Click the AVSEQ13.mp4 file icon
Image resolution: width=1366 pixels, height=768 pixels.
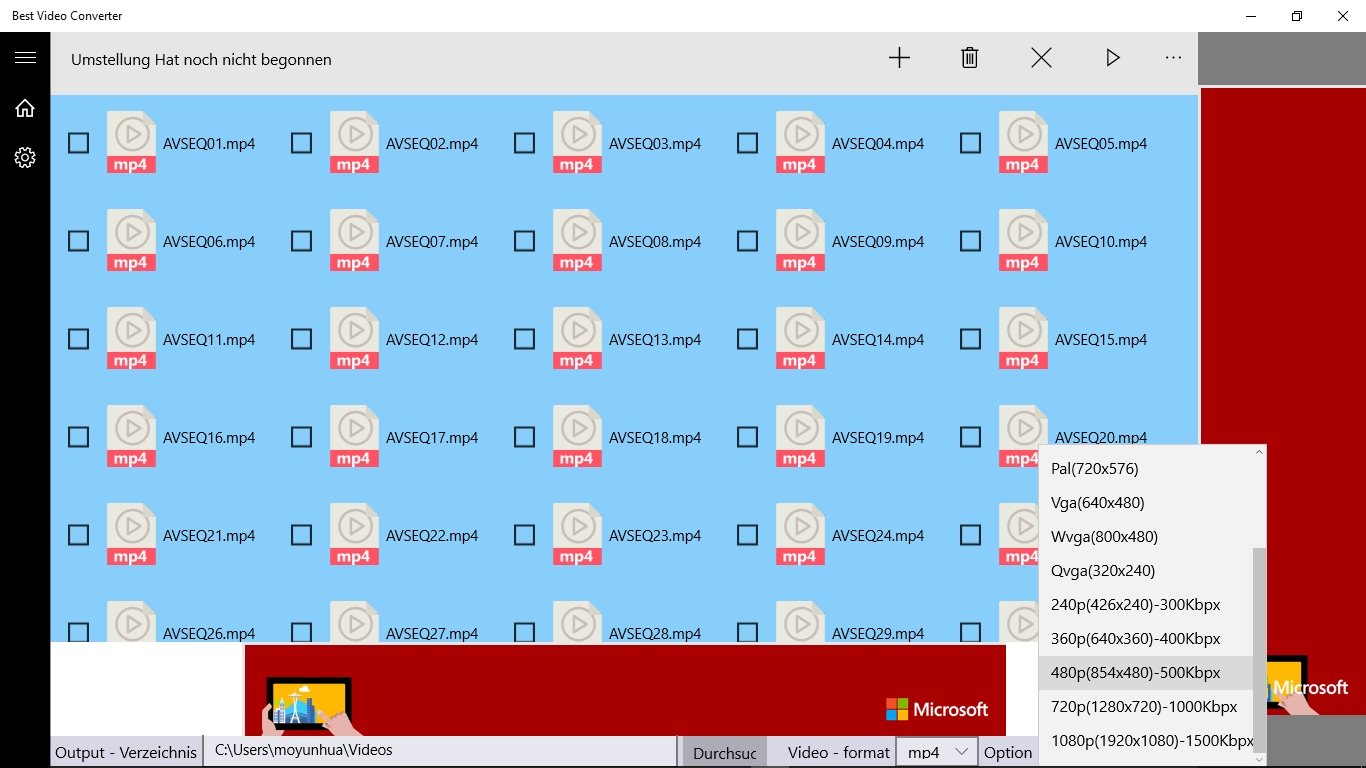[x=577, y=338]
